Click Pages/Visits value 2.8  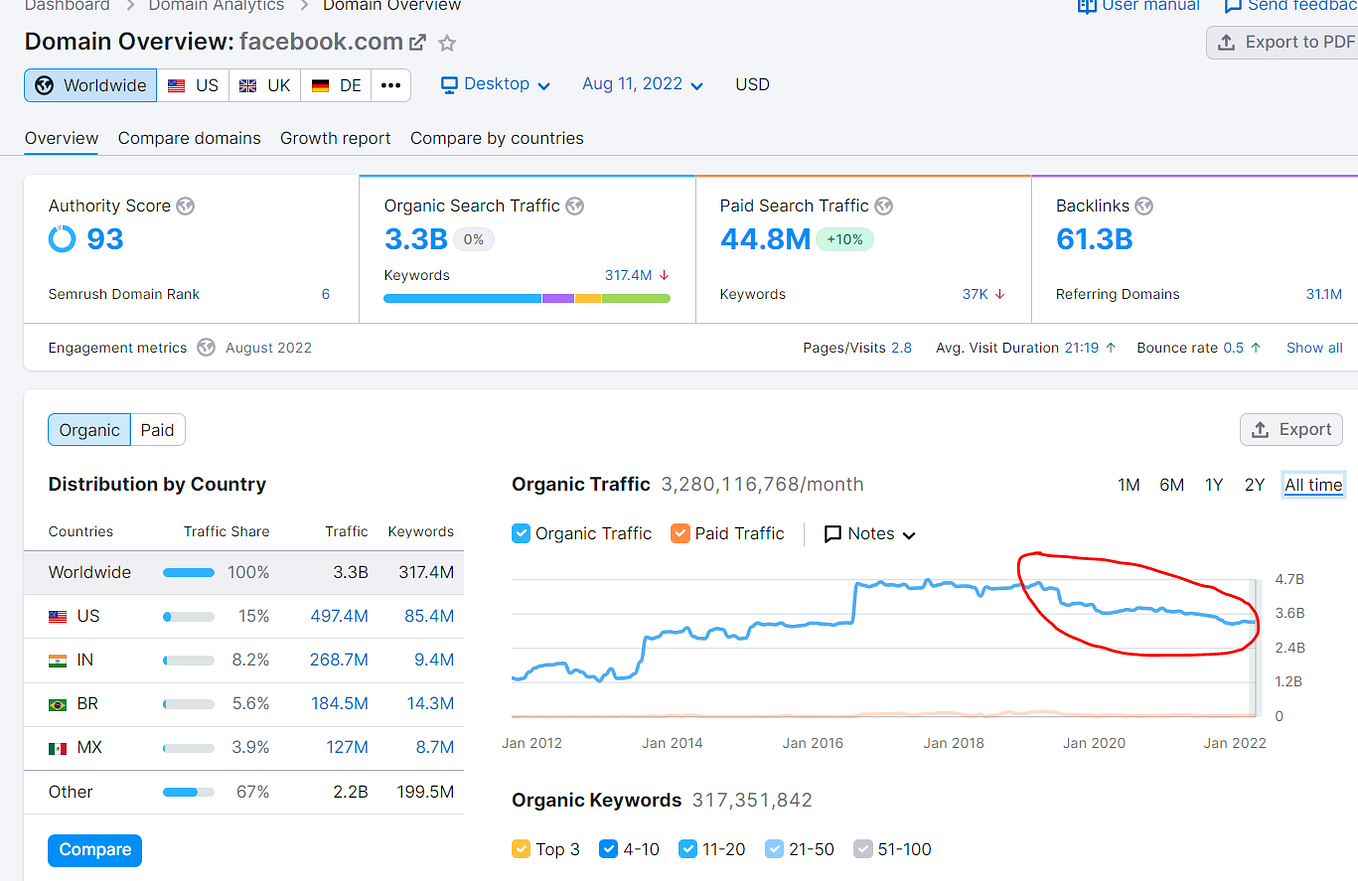click(x=901, y=348)
